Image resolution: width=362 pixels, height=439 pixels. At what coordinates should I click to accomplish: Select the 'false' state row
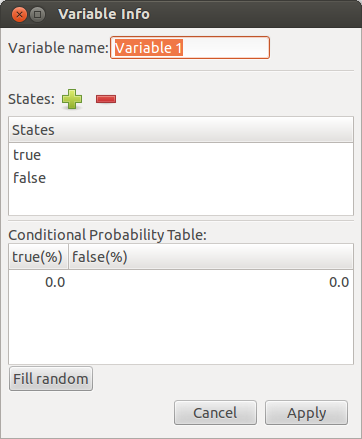pos(181,178)
